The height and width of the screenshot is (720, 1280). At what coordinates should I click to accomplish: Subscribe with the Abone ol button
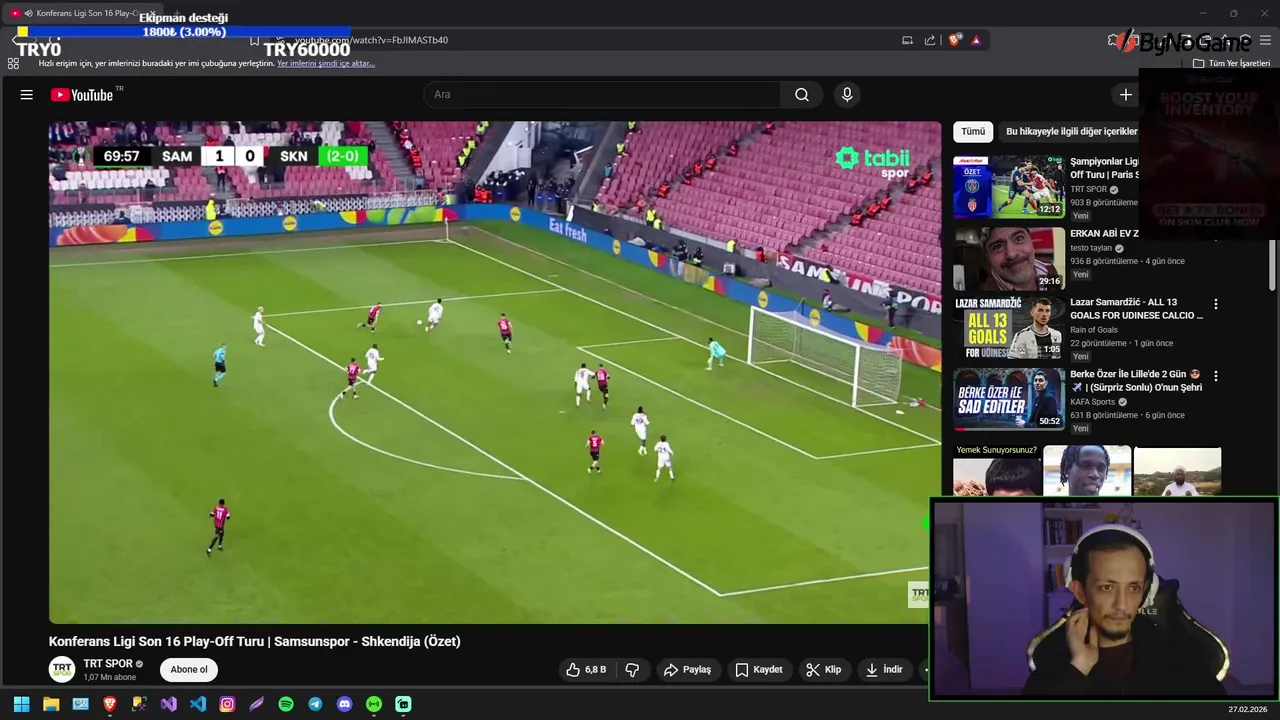(189, 670)
